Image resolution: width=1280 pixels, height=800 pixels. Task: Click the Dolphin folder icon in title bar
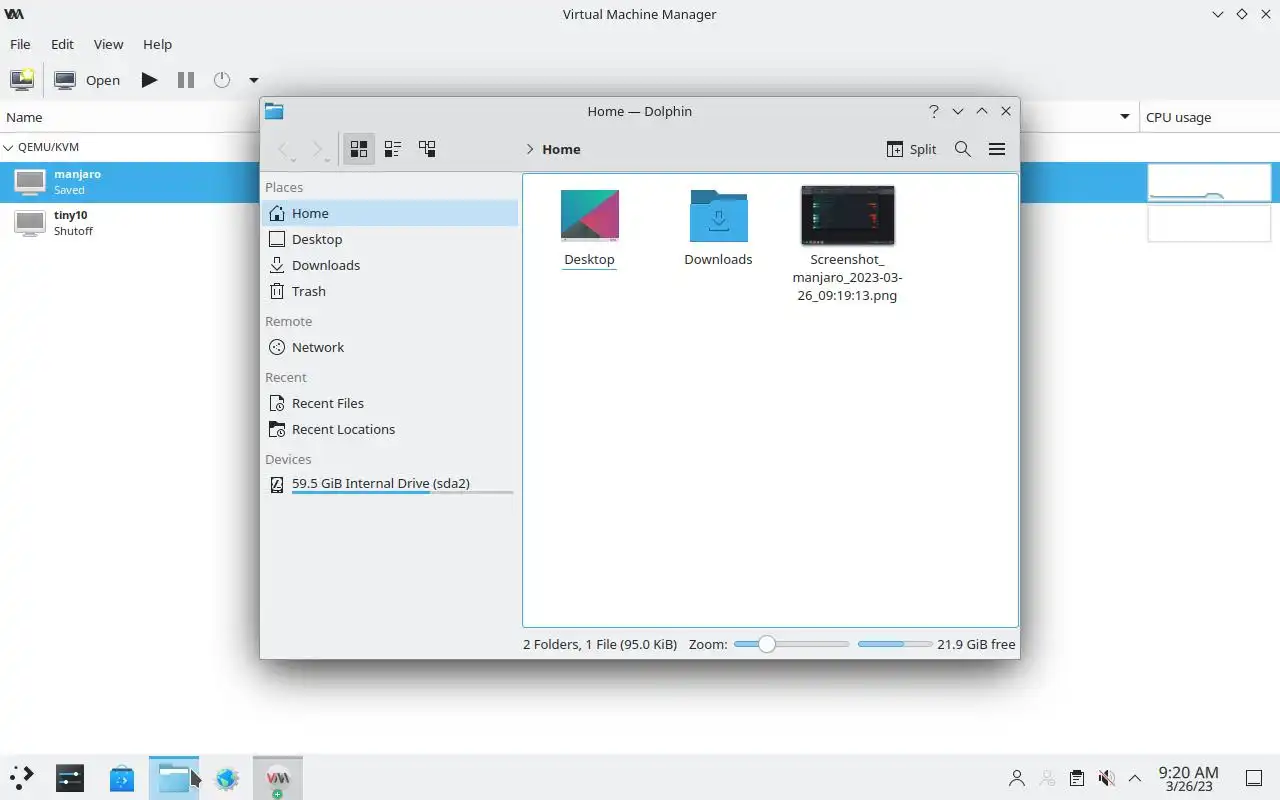click(x=274, y=111)
